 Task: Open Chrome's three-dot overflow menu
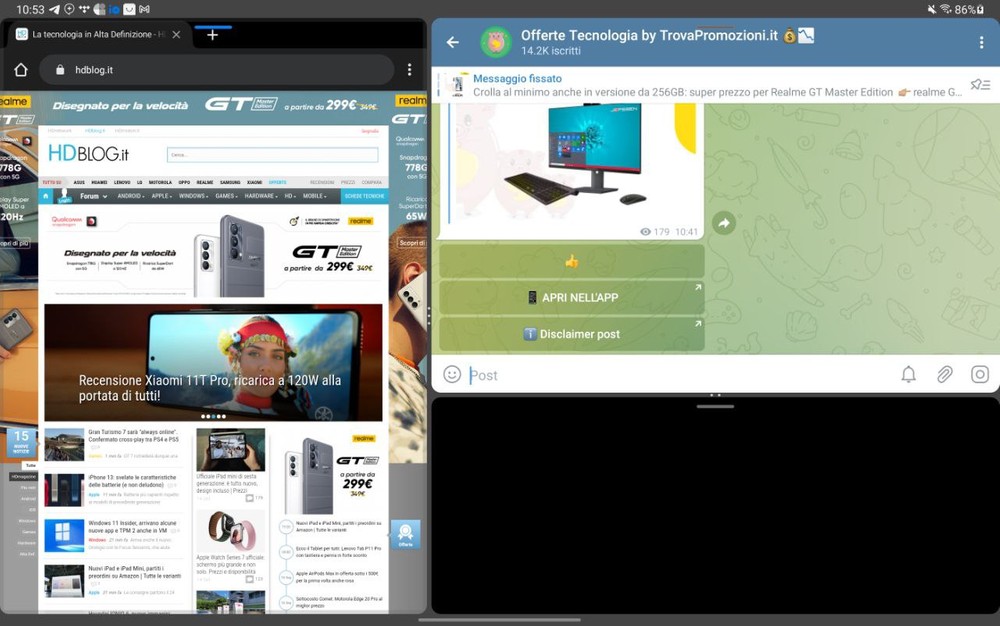coord(409,69)
